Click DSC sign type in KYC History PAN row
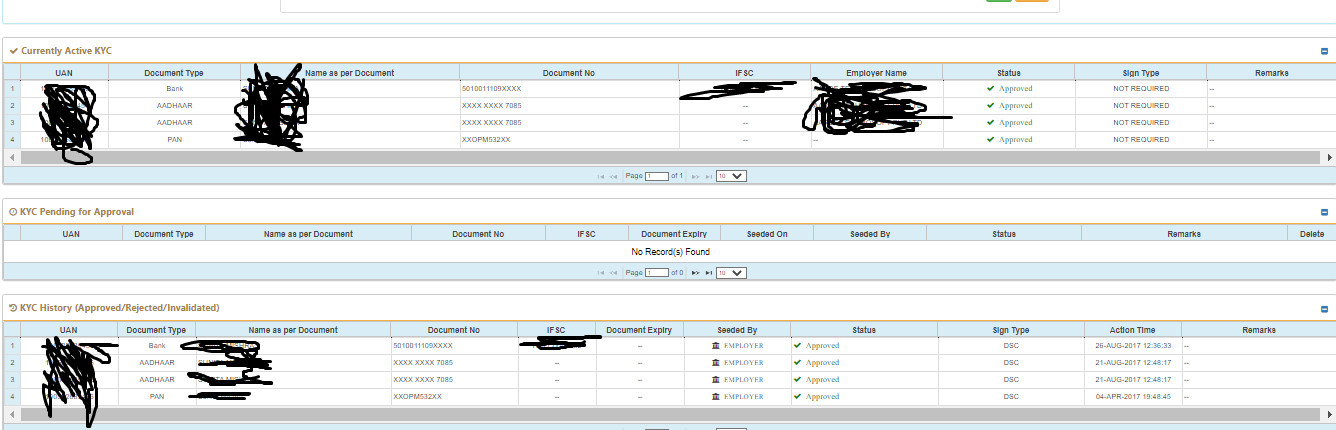The image size is (1336, 430). click(x=1011, y=397)
